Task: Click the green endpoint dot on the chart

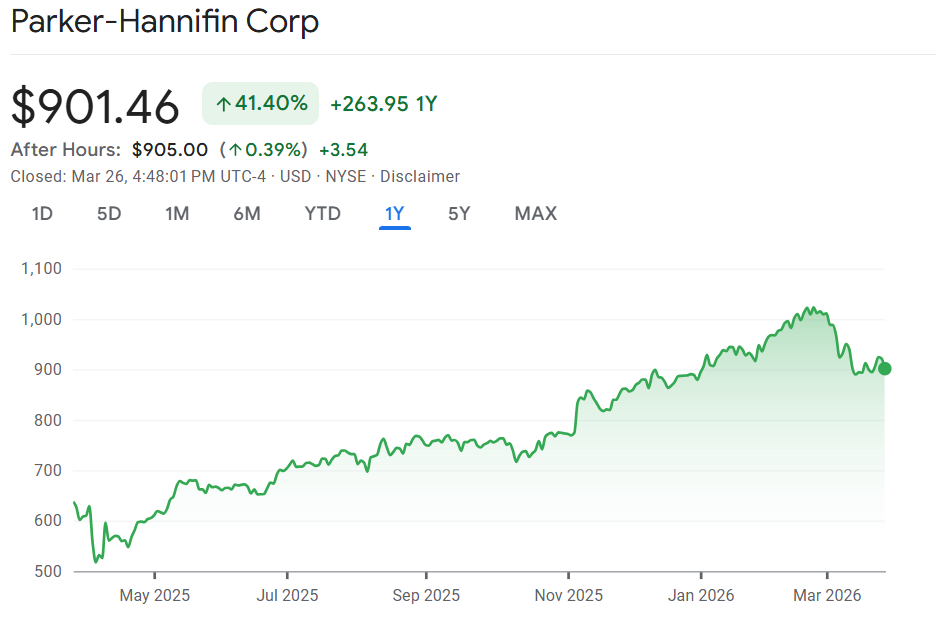Action: [885, 369]
